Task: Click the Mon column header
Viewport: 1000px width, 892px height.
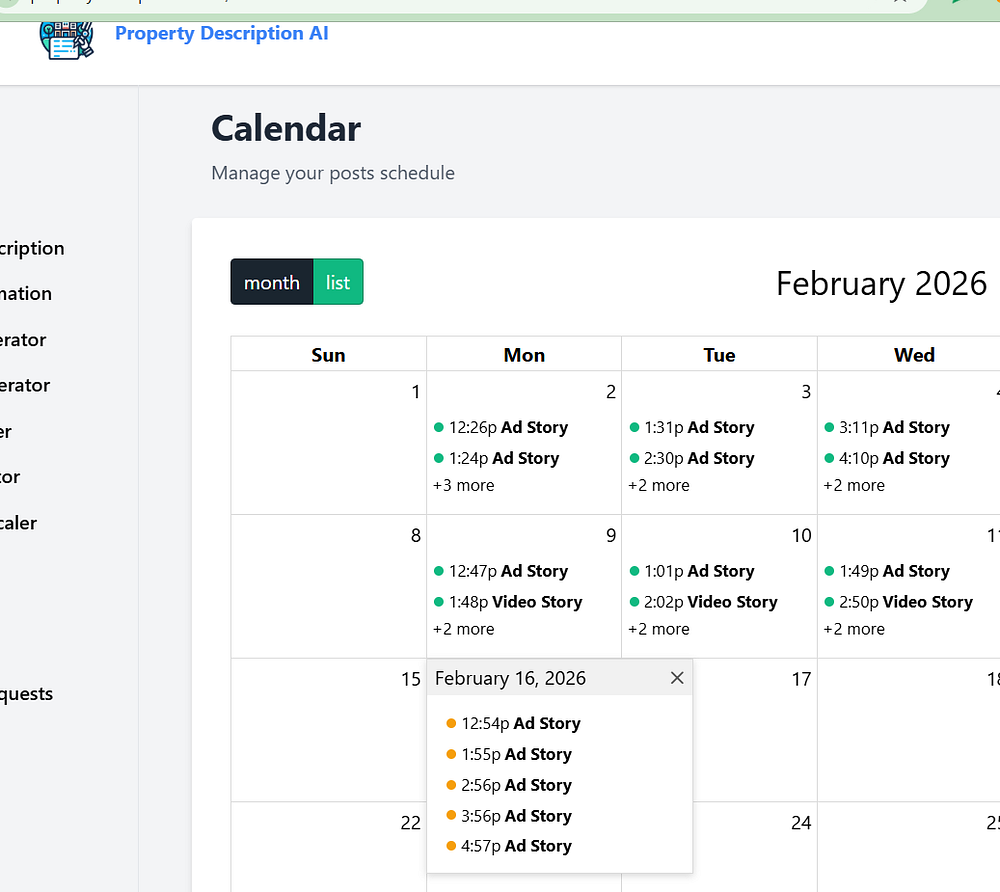Action: (524, 355)
